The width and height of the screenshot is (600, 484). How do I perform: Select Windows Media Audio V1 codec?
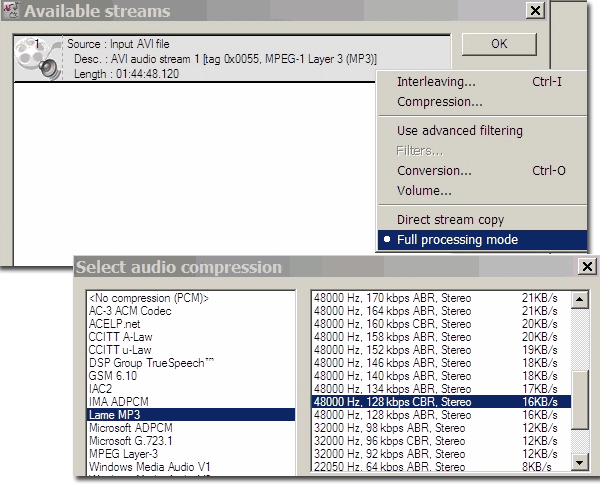(x=191, y=467)
